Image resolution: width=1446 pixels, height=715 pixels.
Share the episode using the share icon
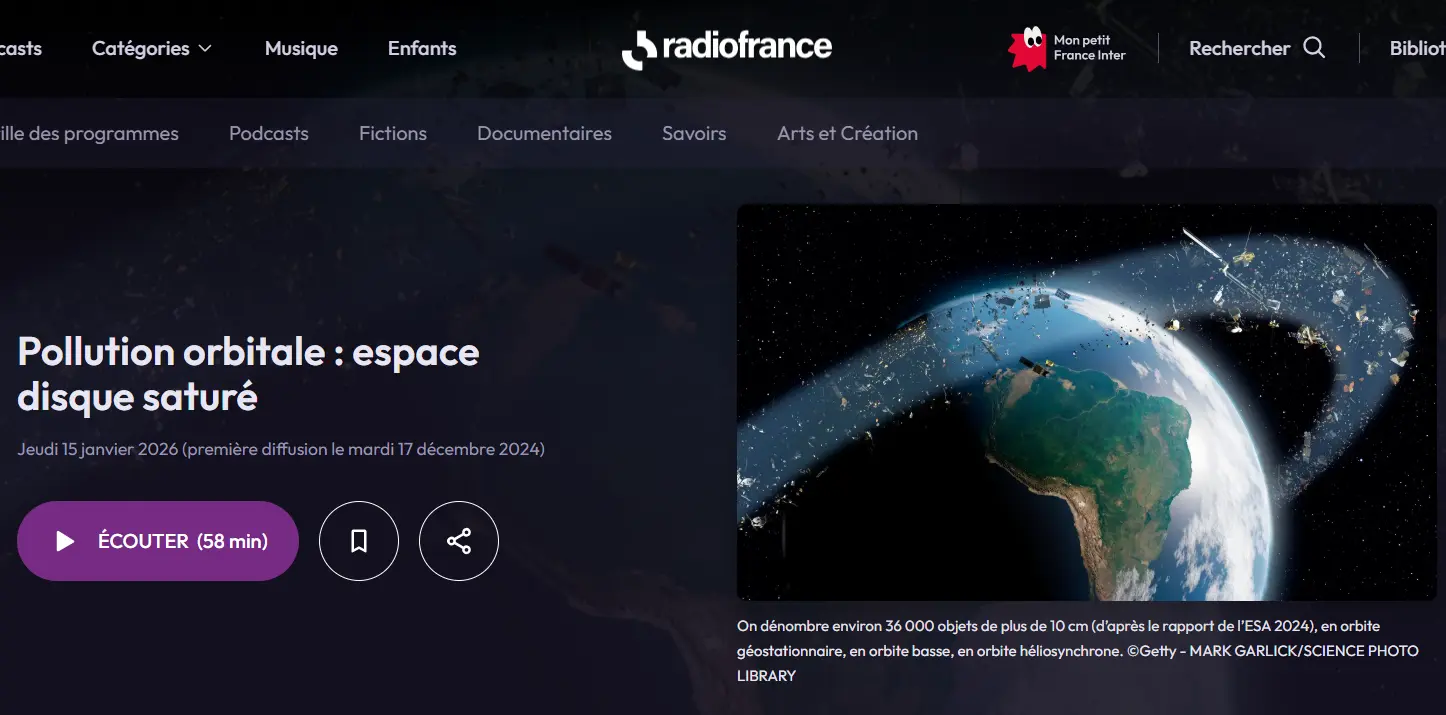[x=459, y=541]
